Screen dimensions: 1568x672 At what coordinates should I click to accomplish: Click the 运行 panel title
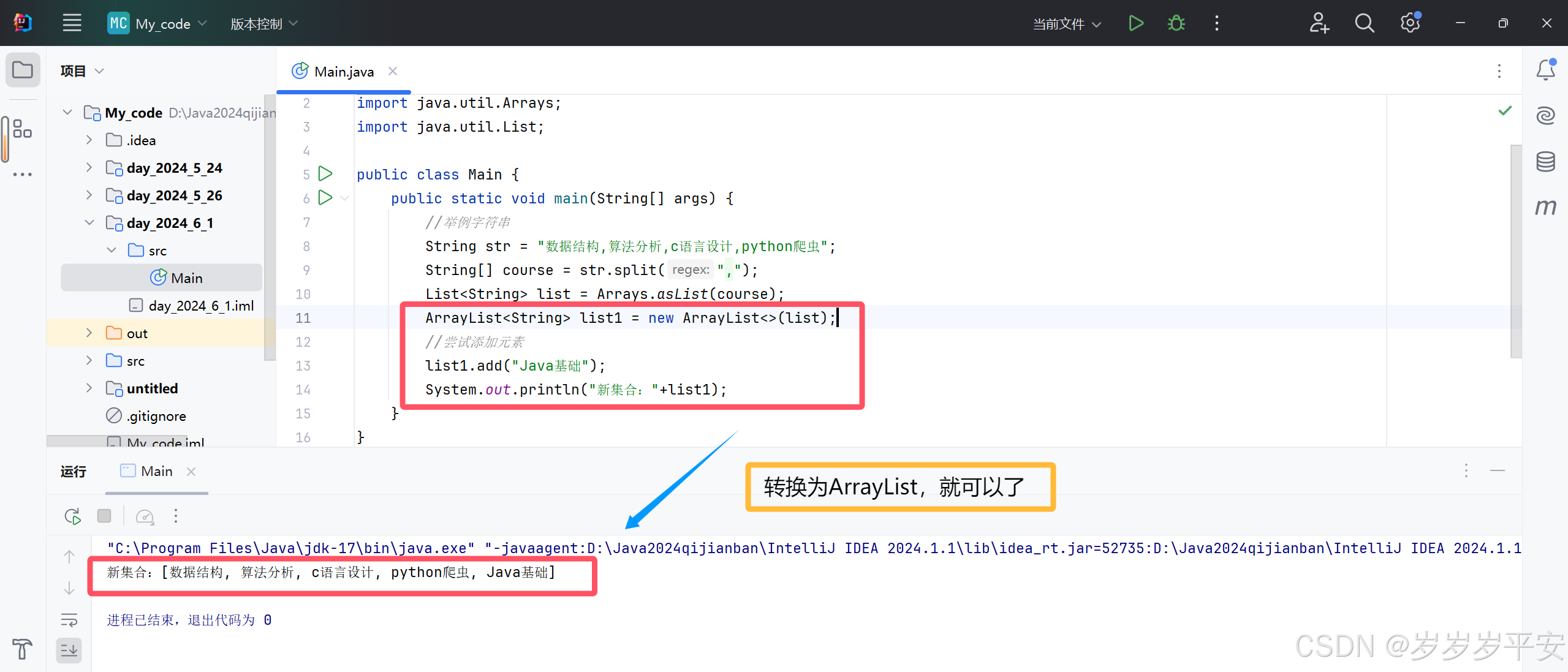[73, 471]
